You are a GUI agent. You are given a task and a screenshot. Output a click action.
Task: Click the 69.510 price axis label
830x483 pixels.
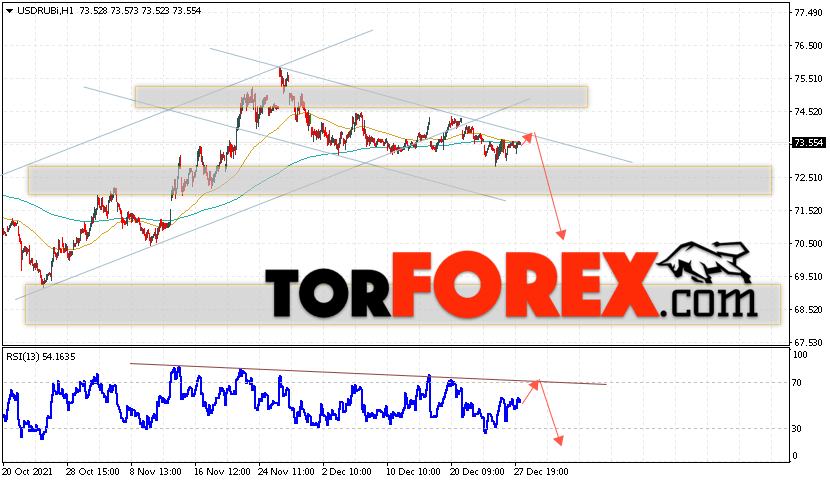(x=808, y=276)
